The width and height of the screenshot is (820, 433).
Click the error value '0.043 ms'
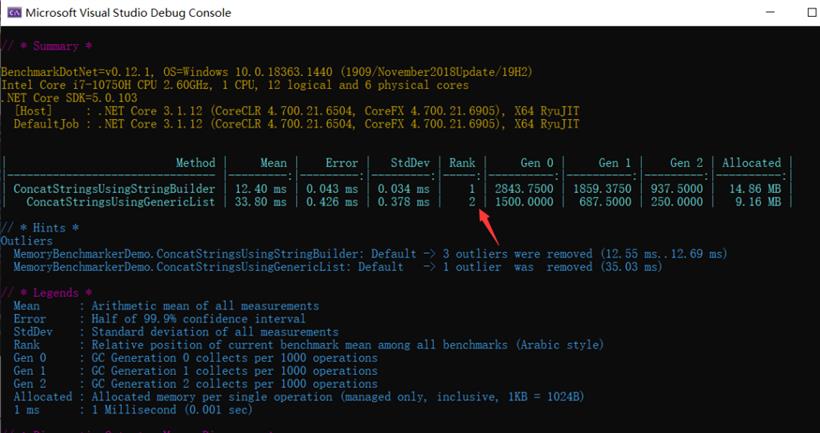click(332, 189)
